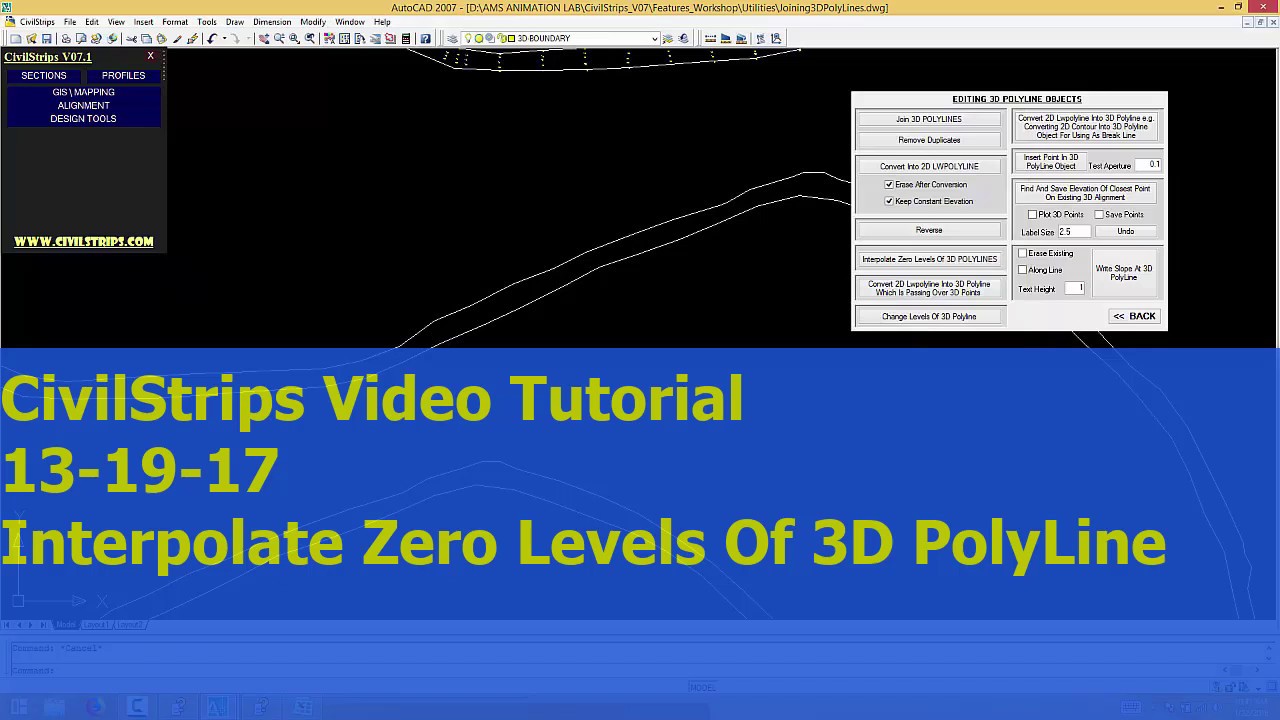Click the Help question mark icon
The width and height of the screenshot is (1280, 720).
[x=425, y=39]
